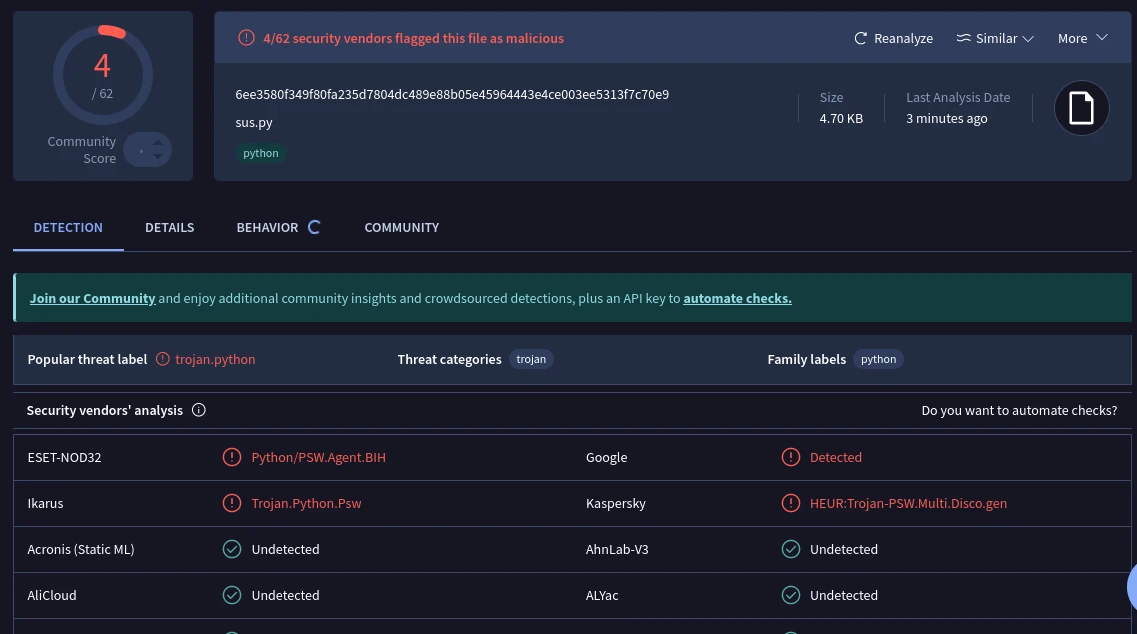Viewport: 1137px width, 634px height.
Task: Open the DETAILS tab
Action: pos(170,228)
